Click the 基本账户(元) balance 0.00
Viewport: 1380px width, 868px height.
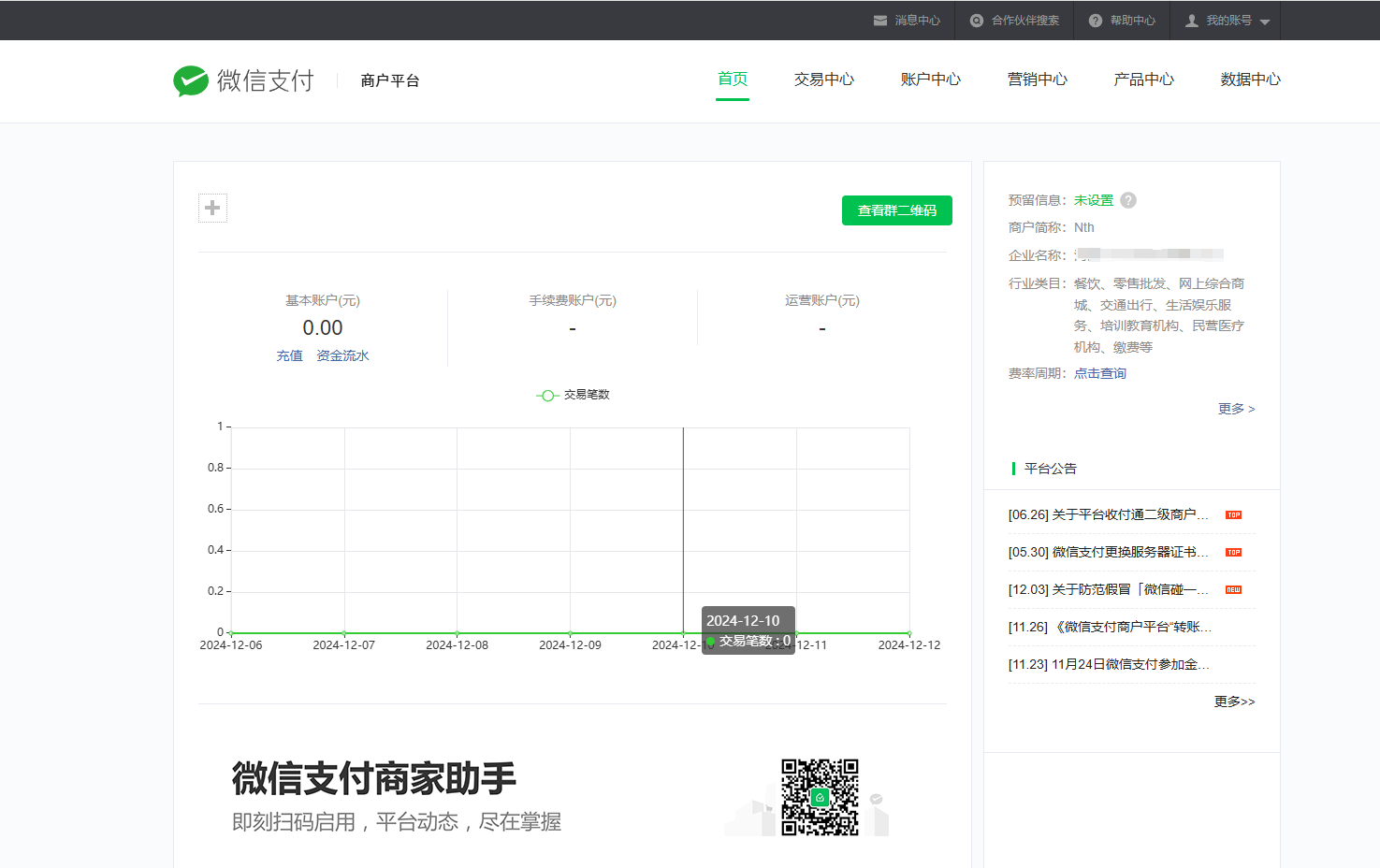tap(323, 328)
